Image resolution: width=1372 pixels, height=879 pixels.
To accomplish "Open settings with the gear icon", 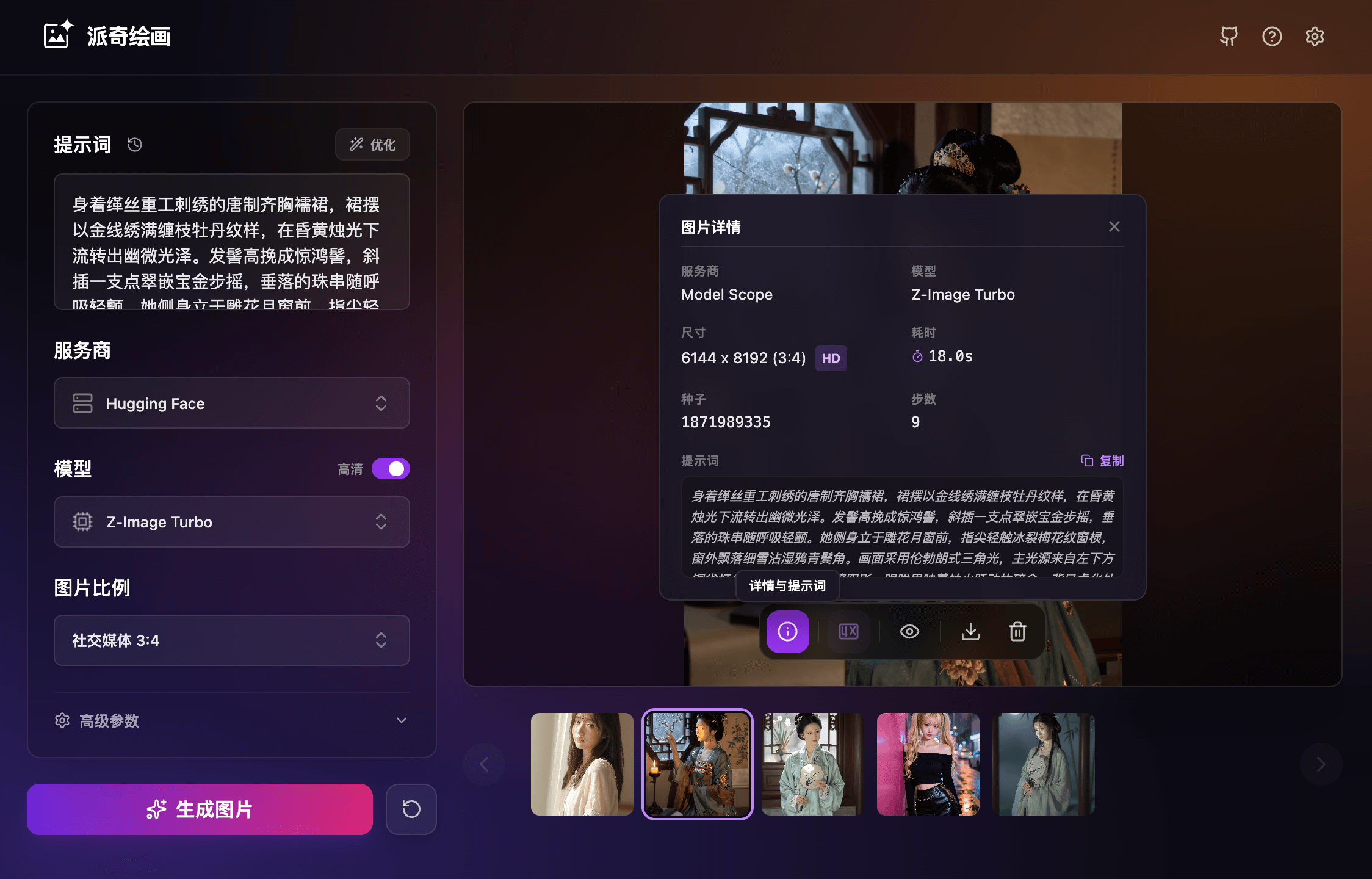I will click(x=1315, y=37).
